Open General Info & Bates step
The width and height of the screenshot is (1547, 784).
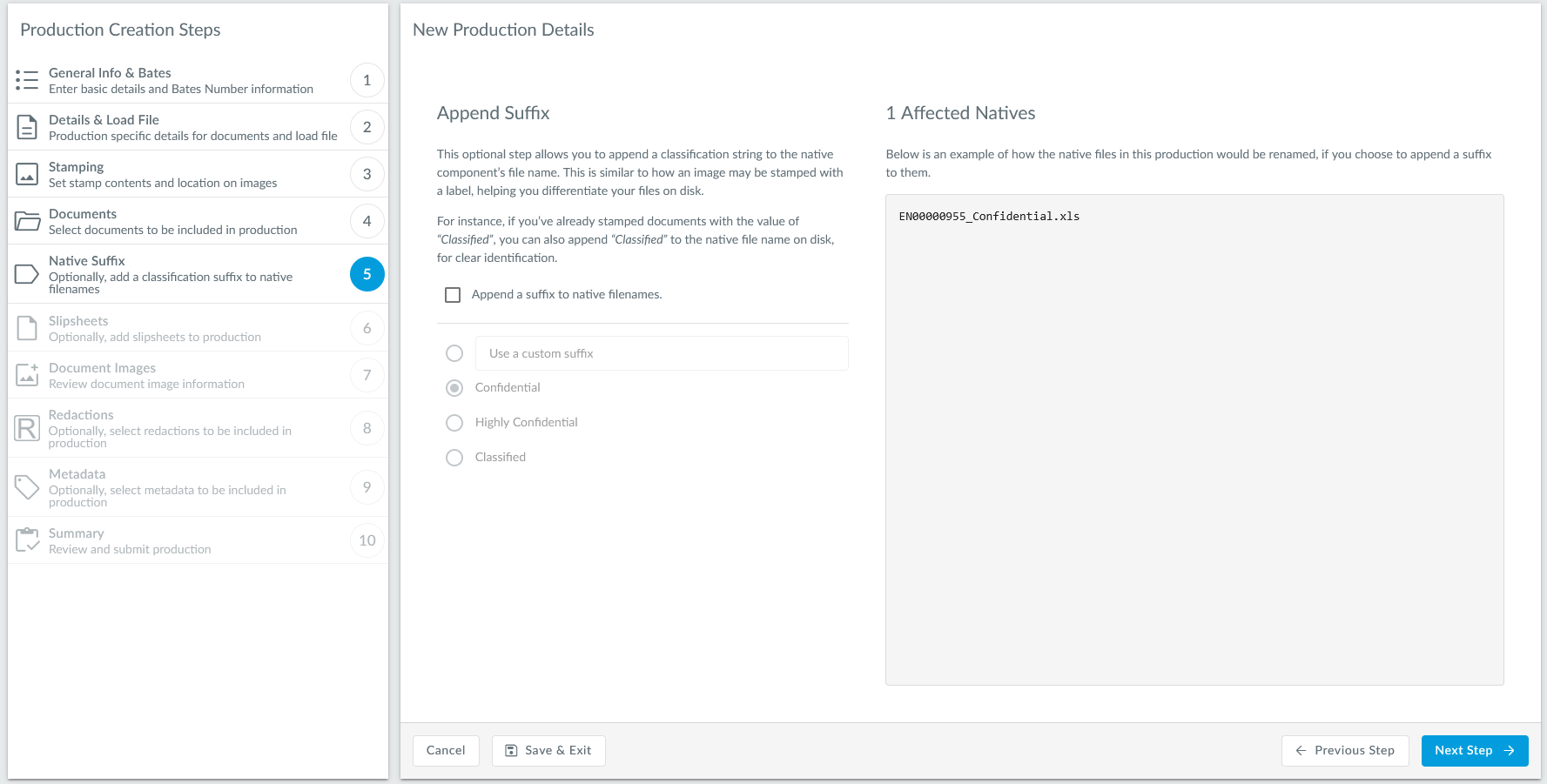pos(180,80)
